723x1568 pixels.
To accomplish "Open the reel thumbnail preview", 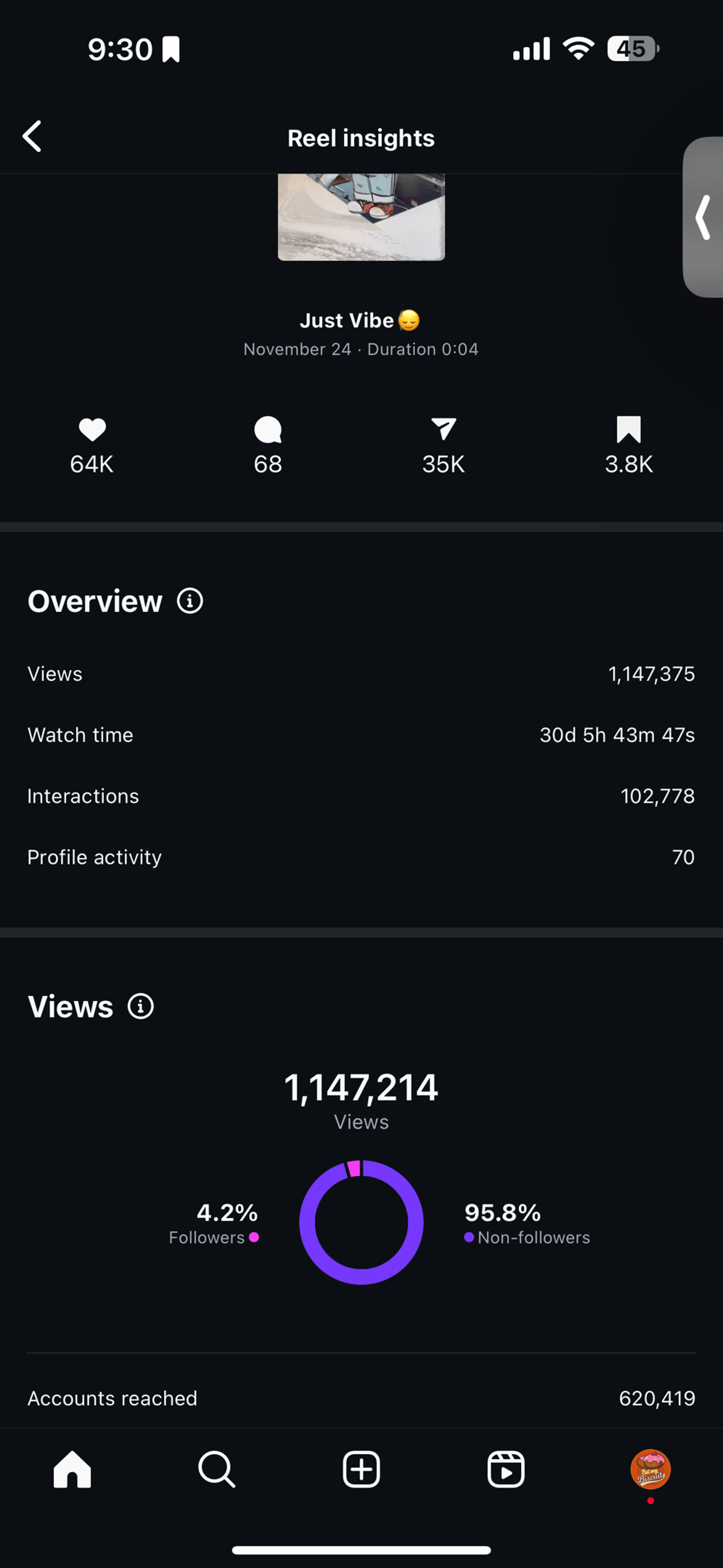I will (x=361, y=217).
